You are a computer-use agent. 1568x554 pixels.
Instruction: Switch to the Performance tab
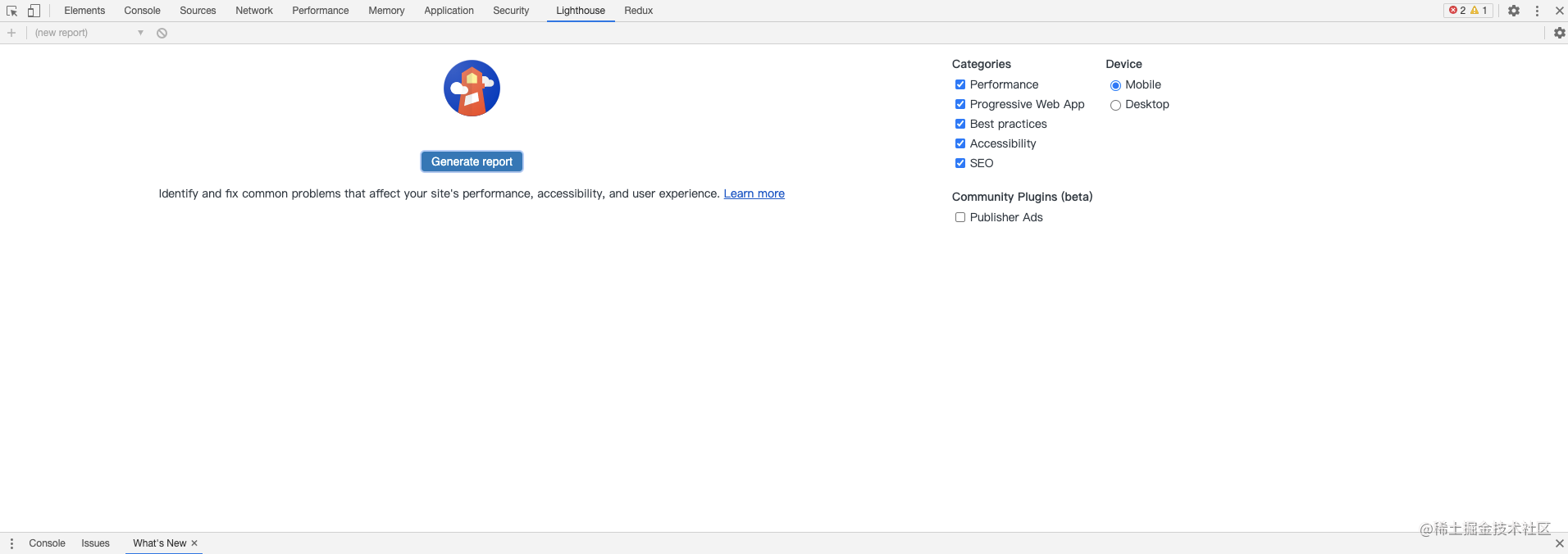pyautogui.click(x=320, y=11)
